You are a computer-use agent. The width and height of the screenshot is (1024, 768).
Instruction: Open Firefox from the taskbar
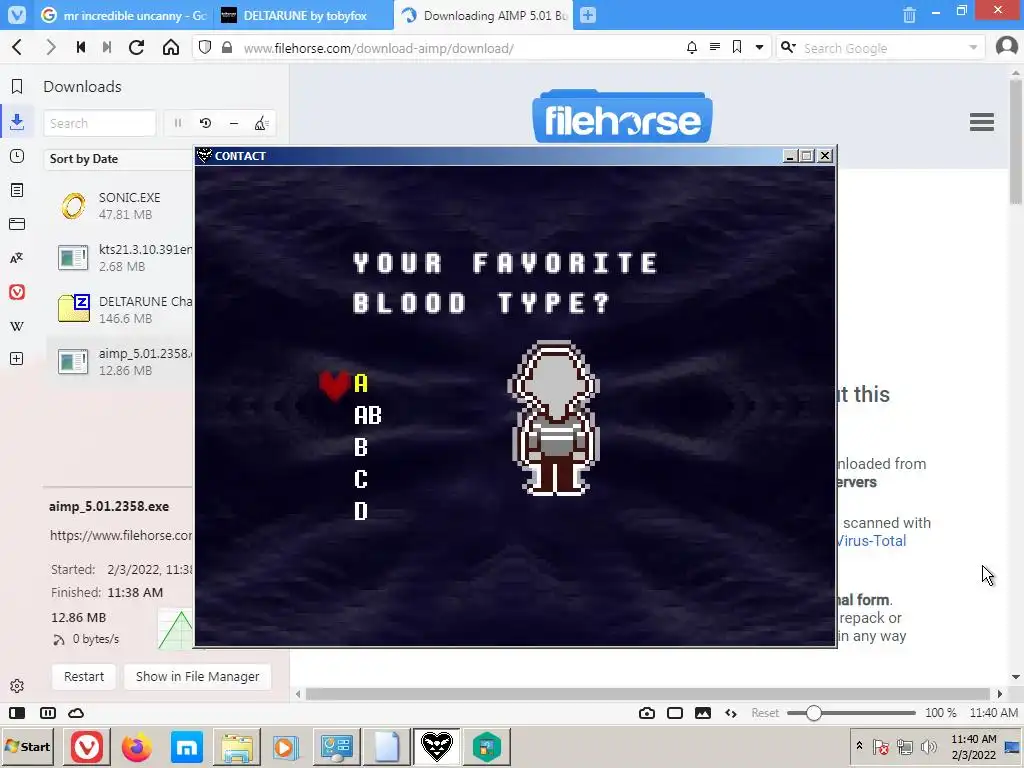tap(136, 746)
